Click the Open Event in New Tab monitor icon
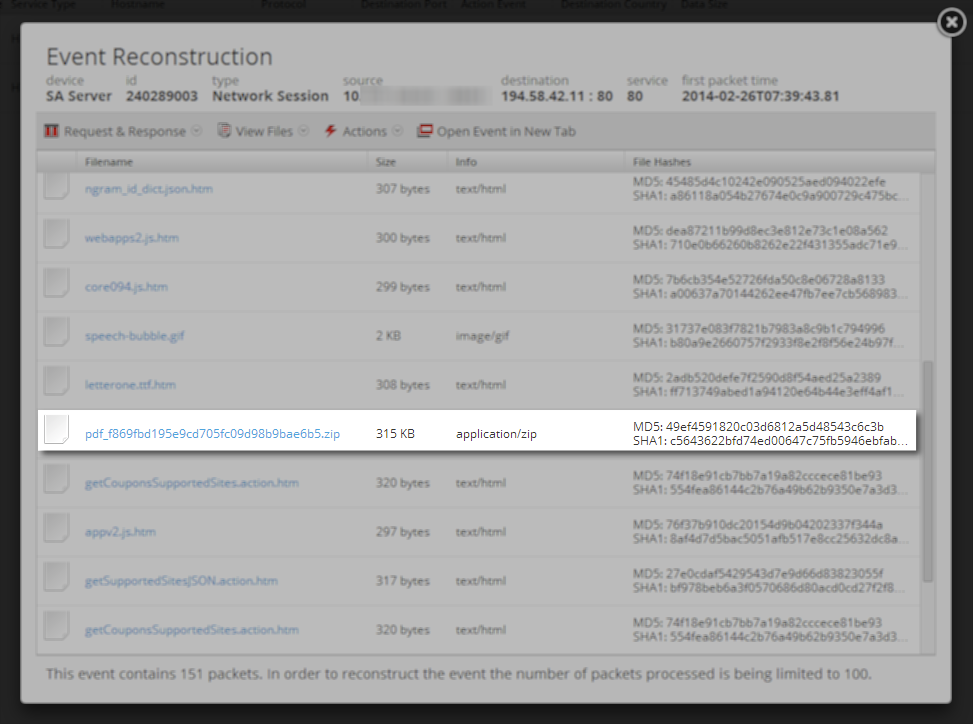This screenshot has height=724, width=973. 425,130
